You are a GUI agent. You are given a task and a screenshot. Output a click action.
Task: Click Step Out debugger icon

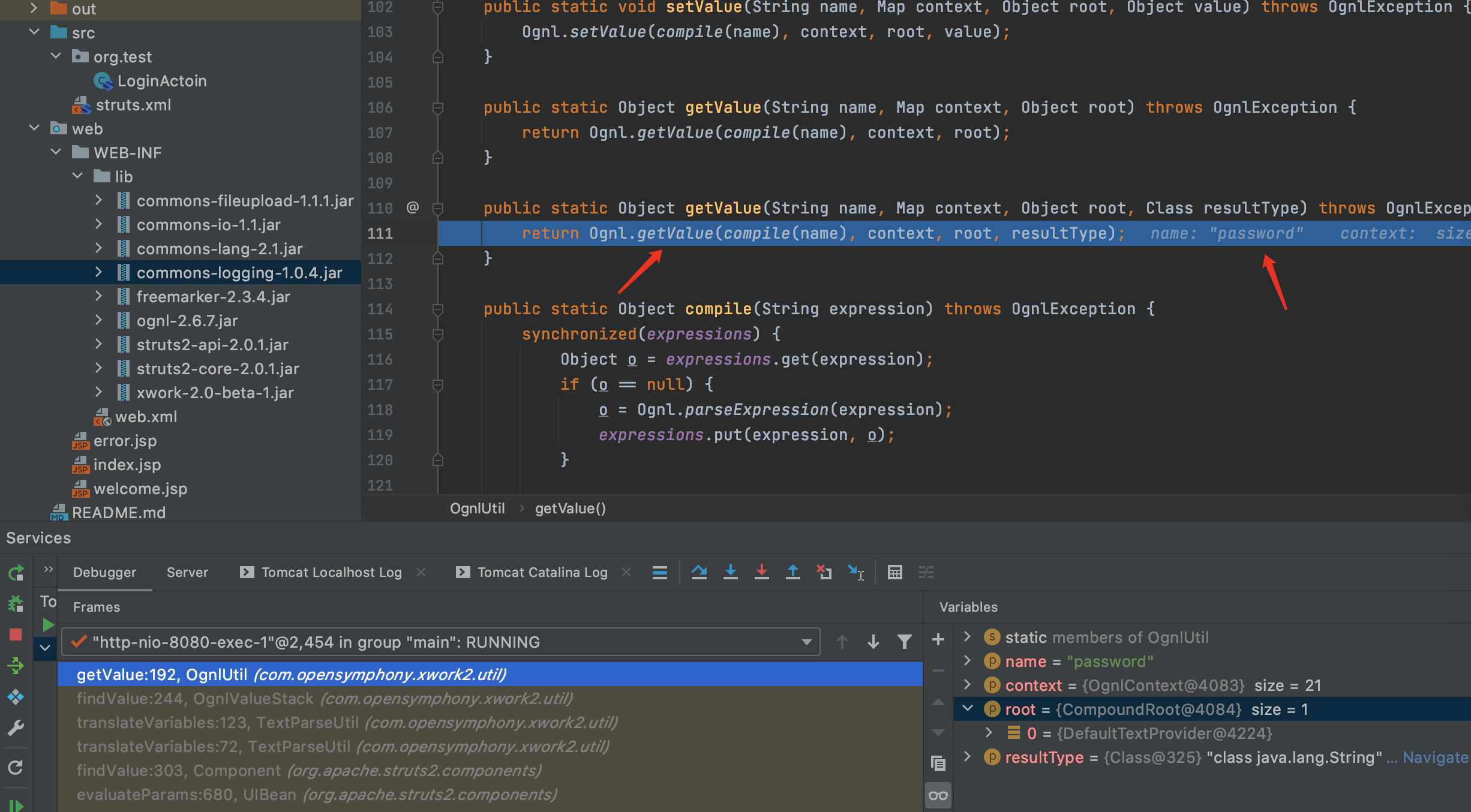[793, 572]
